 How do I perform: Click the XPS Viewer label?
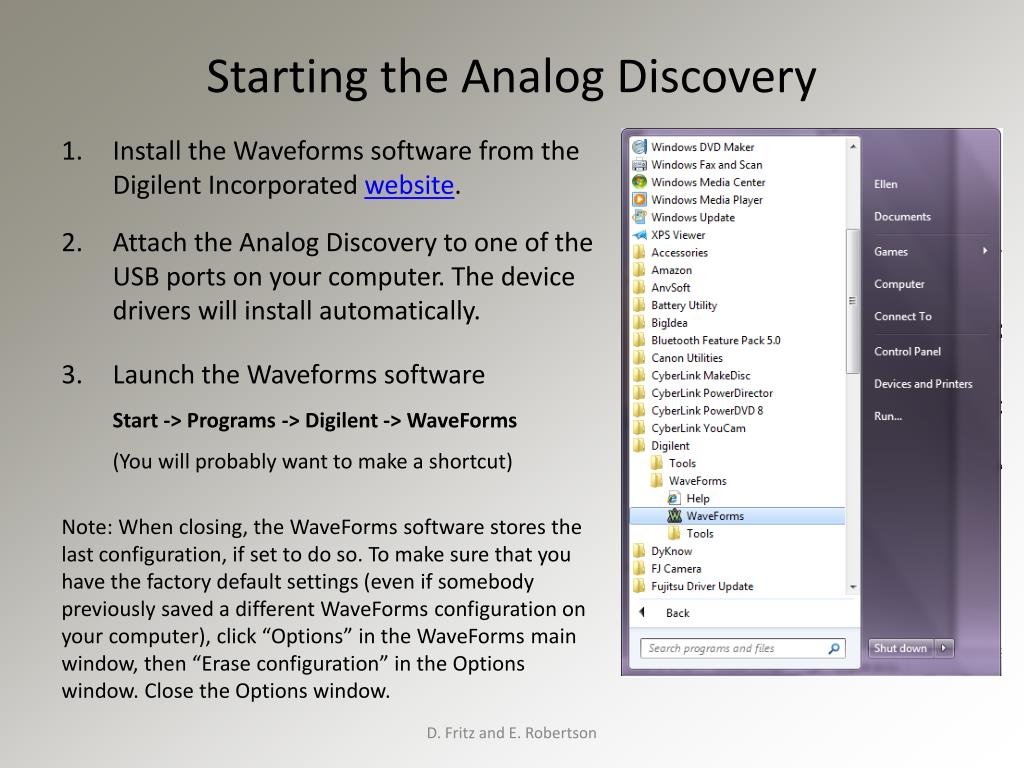pos(678,234)
